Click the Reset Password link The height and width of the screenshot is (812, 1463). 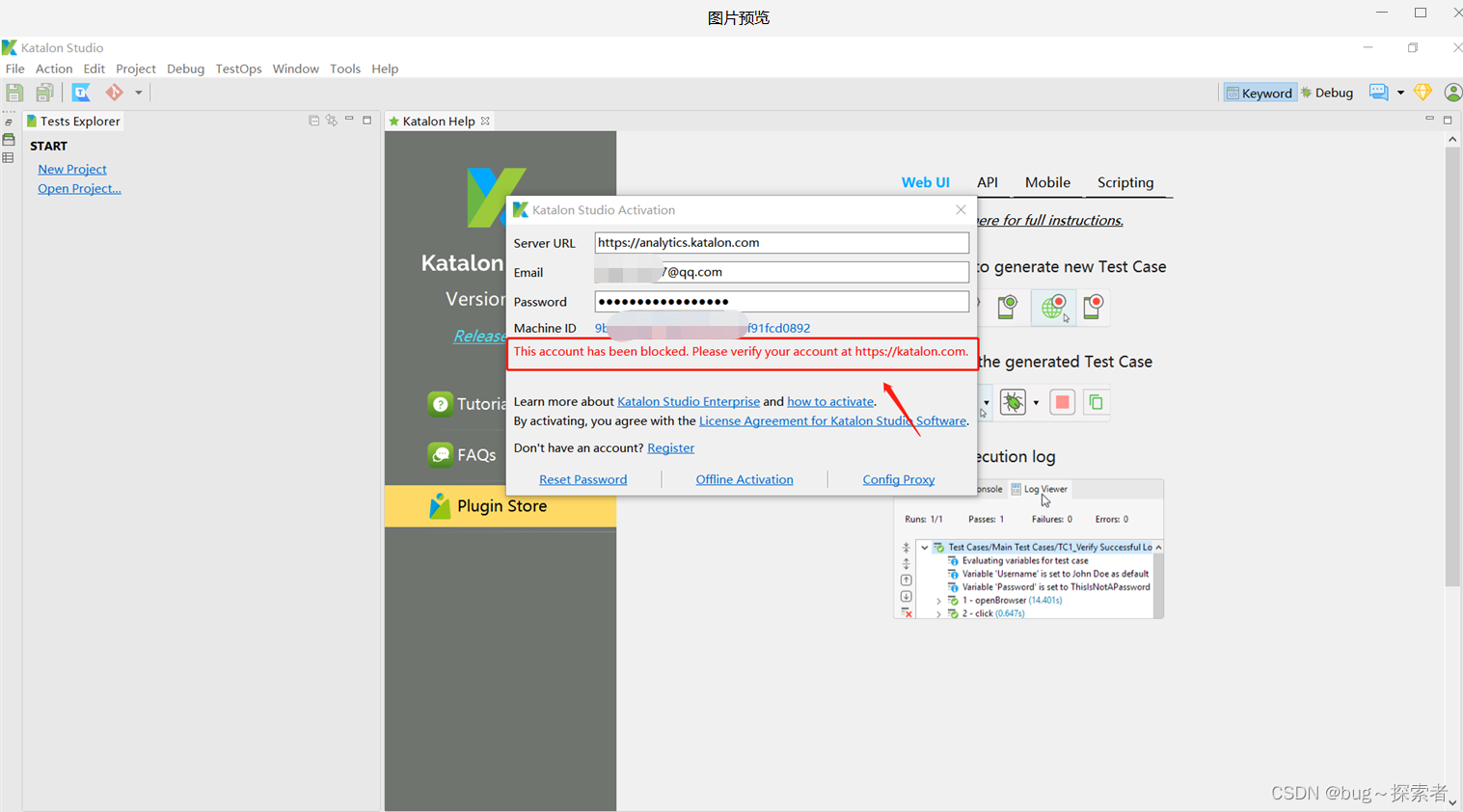tap(583, 479)
